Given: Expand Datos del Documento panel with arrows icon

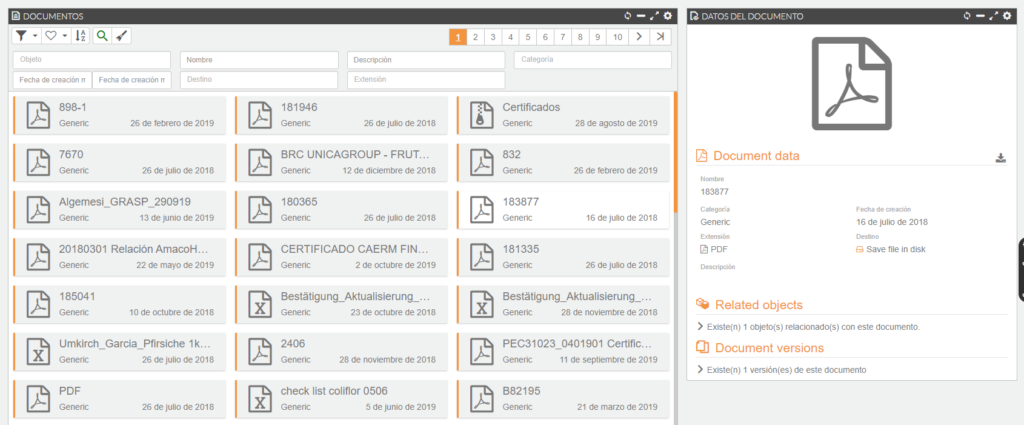Looking at the screenshot, I should click(993, 16).
